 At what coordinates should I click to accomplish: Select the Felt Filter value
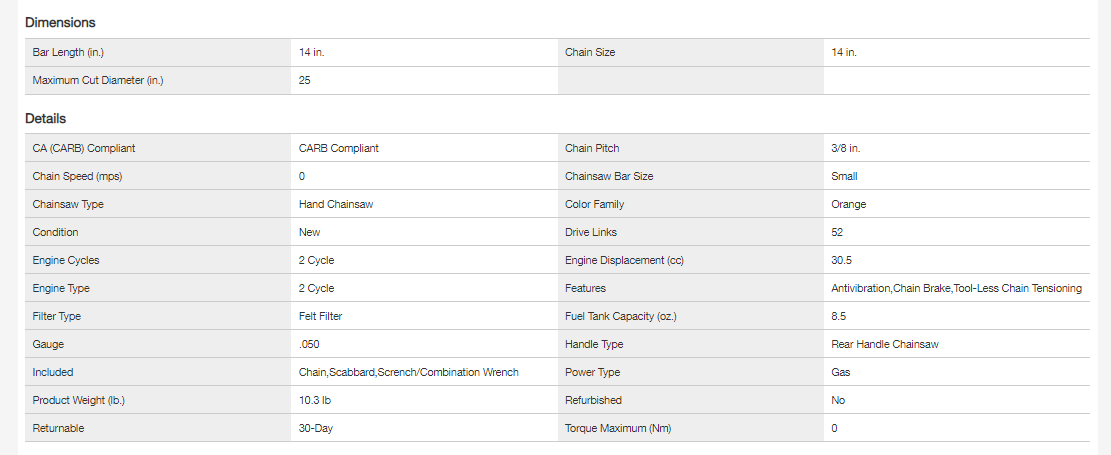[x=322, y=316]
